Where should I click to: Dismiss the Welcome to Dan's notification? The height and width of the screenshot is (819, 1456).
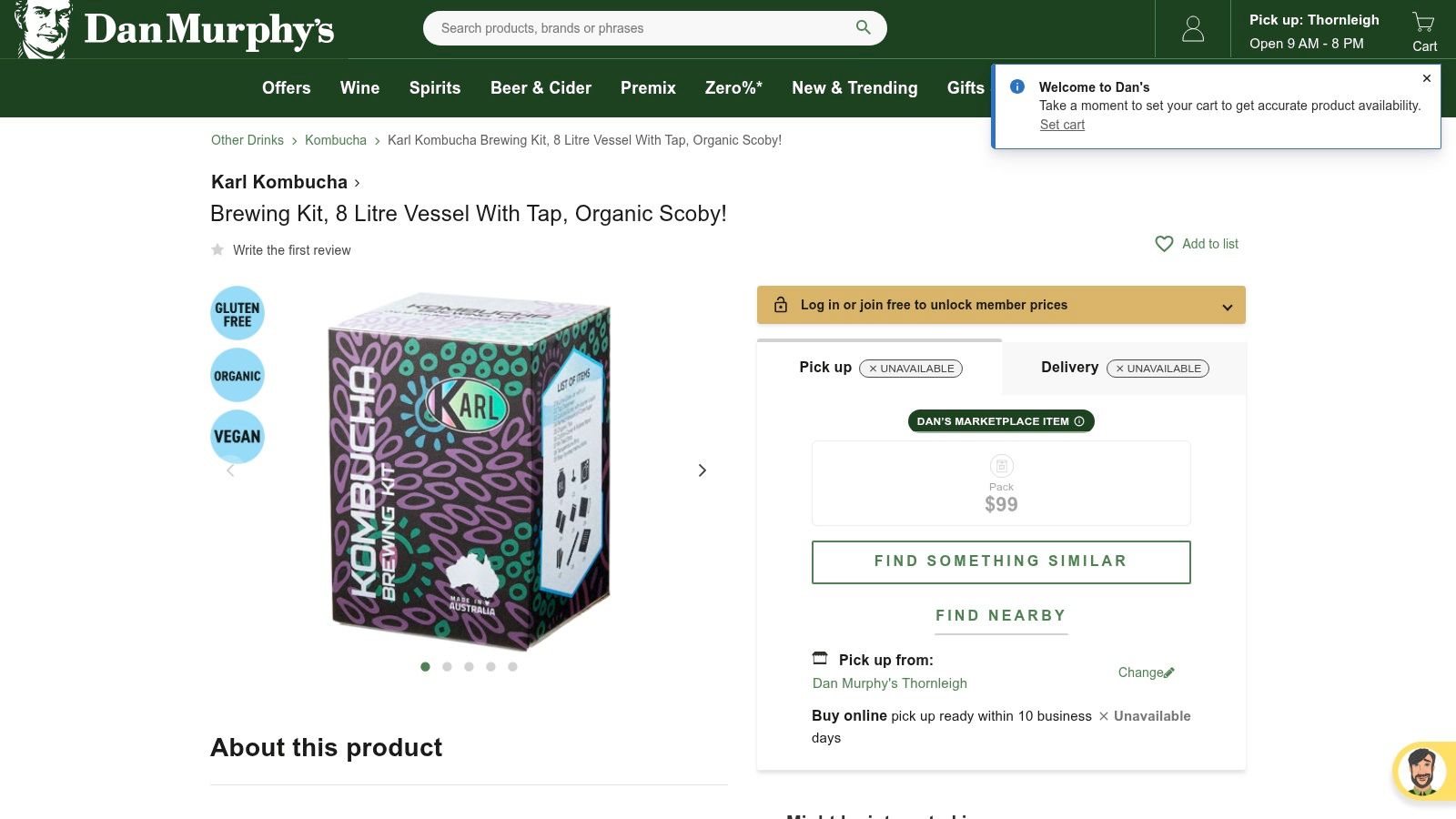1427,78
